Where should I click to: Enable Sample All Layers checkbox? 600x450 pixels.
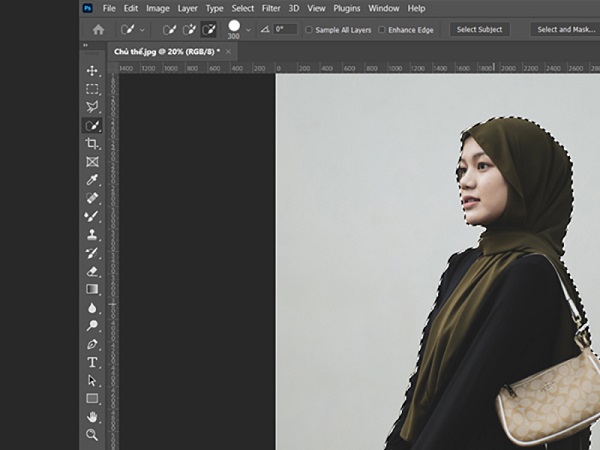coord(309,29)
